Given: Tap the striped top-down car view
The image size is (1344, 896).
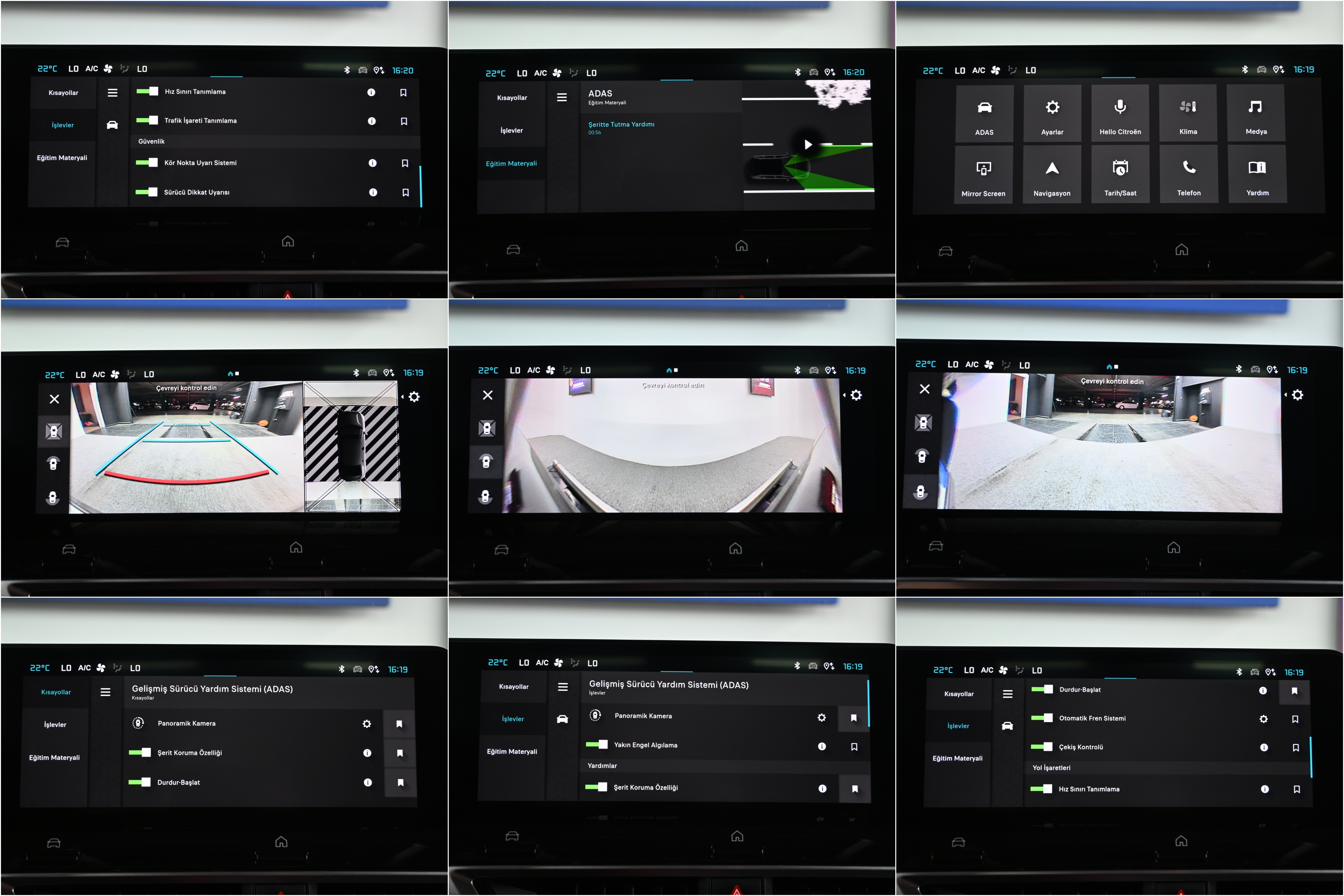Looking at the screenshot, I should [351, 447].
